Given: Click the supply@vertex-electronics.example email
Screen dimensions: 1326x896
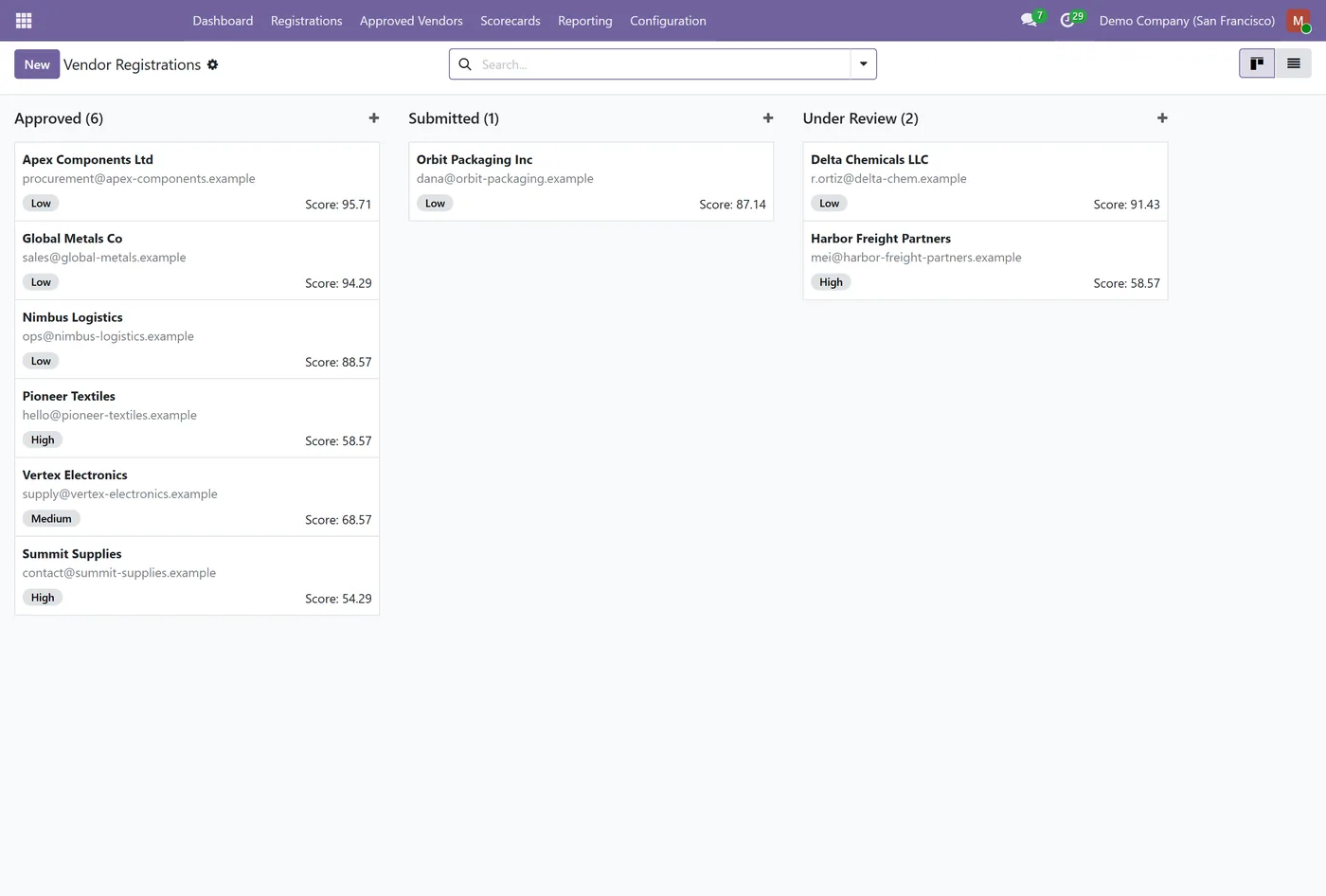Looking at the screenshot, I should (x=120, y=493).
